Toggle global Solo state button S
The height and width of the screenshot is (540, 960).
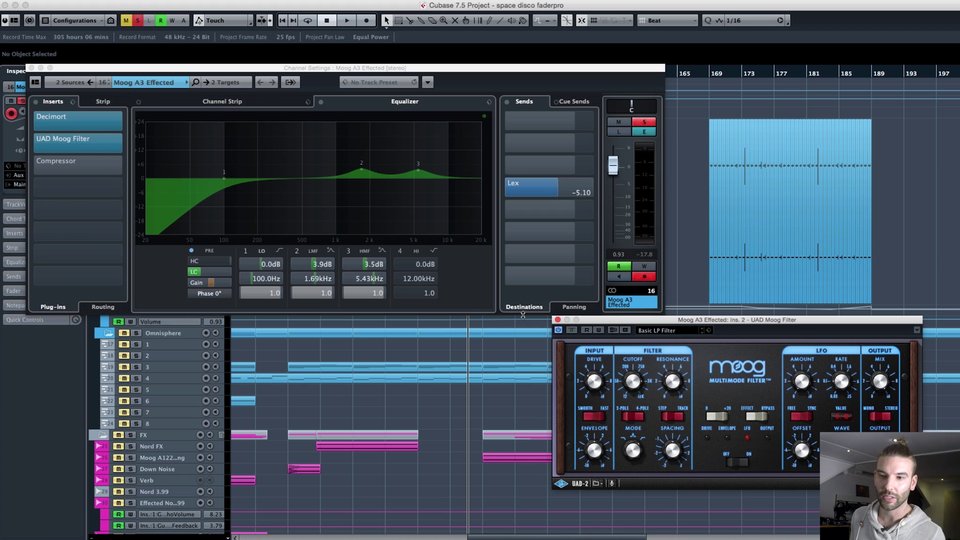[138, 20]
